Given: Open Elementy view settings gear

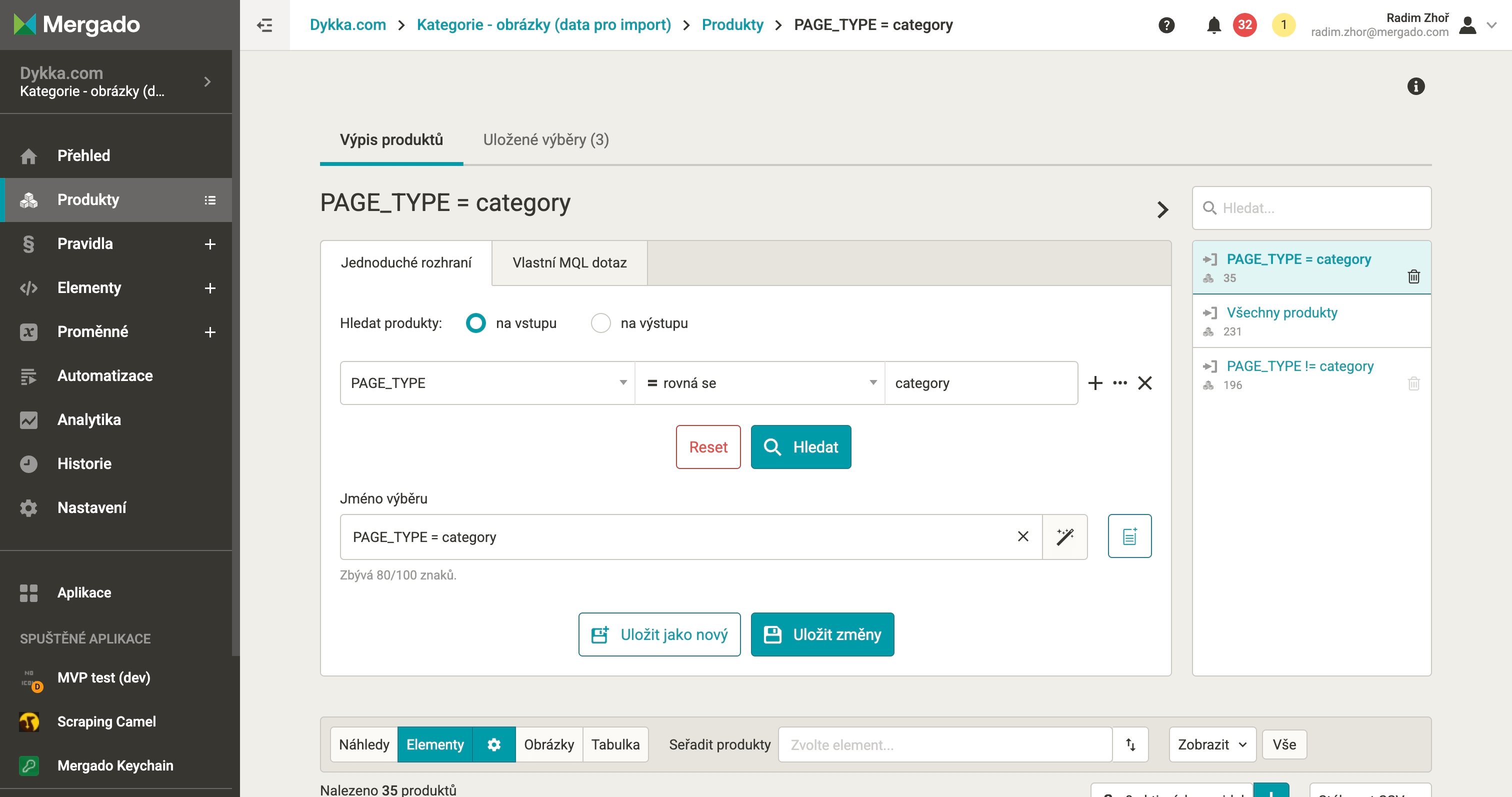Looking at the screenshot, I should pyautogui.click(x=493, y=744).
